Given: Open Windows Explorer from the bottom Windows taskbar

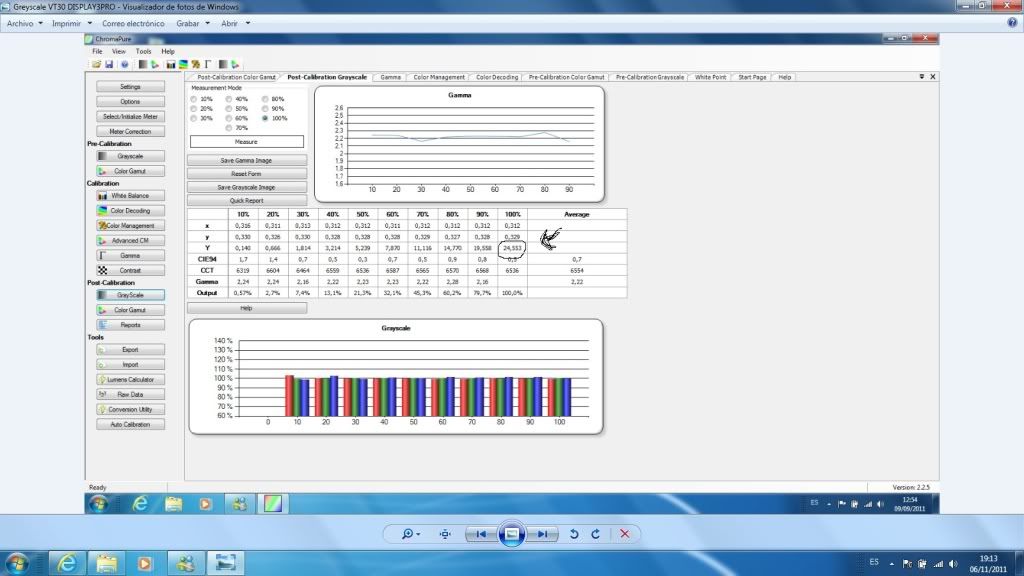Looking at the screenshot, I should pos(106,563).
